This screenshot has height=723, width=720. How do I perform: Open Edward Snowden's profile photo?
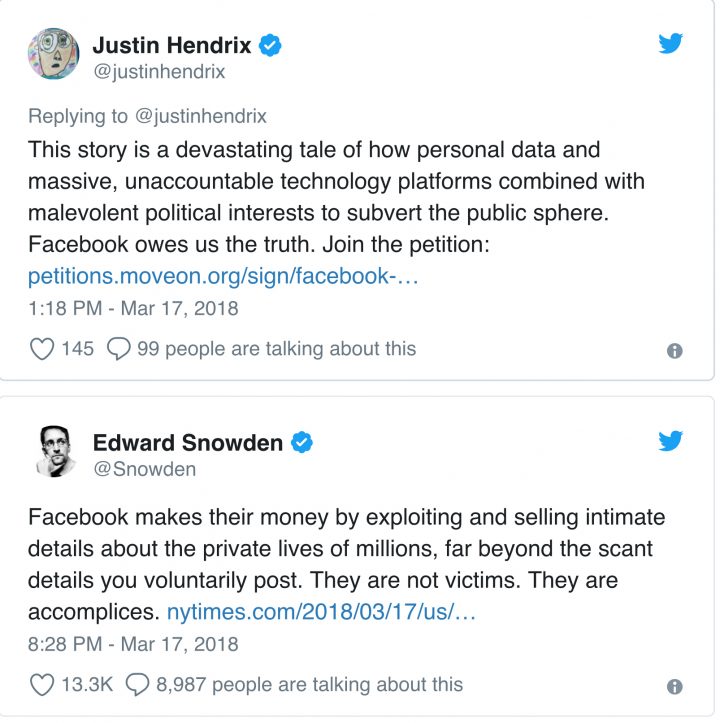click(54, 452)
